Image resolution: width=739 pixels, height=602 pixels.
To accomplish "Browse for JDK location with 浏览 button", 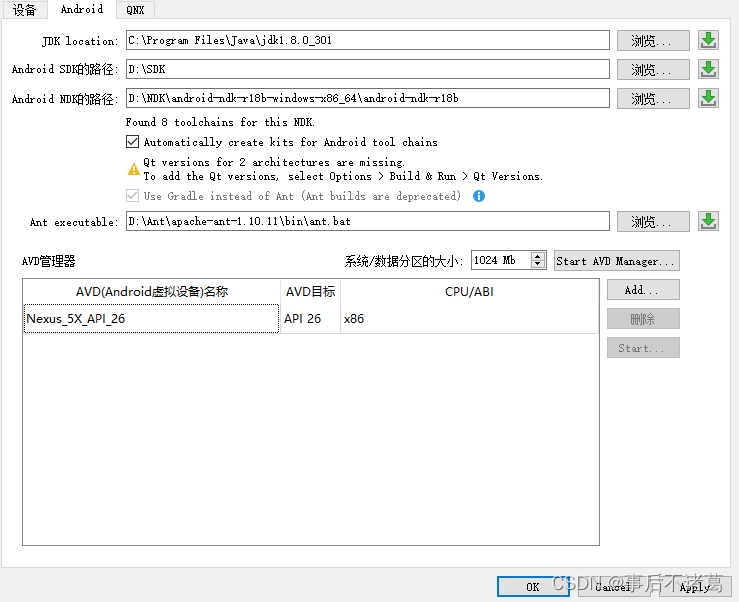I will tap(653, 41).
